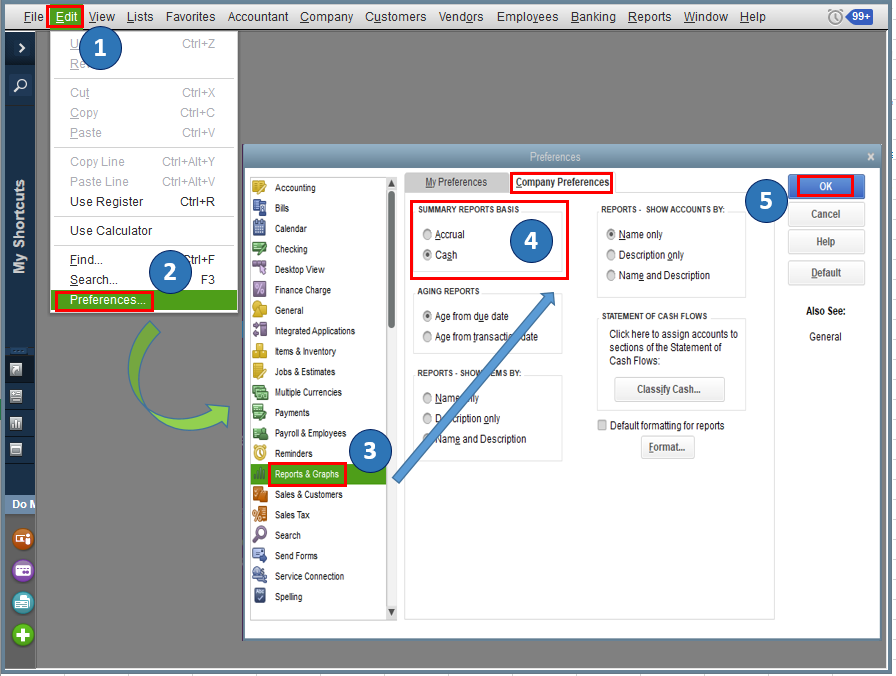The width and height of the screenshot is (896, 676).
Task: Switch to the Company Preferences tab
Action: tap(562, 182)
